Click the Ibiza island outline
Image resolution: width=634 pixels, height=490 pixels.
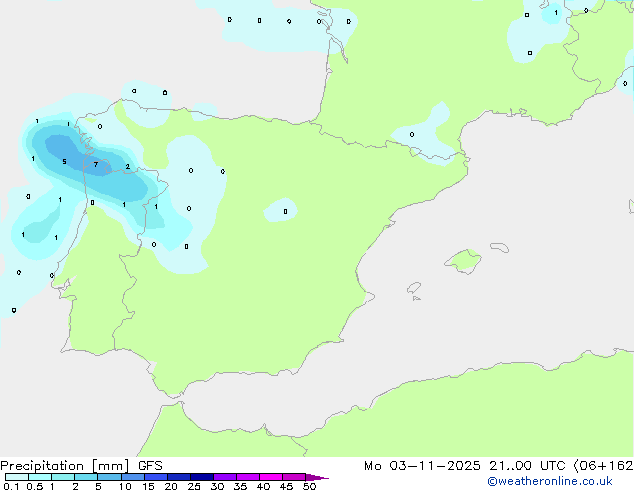[x=414, y=288]
